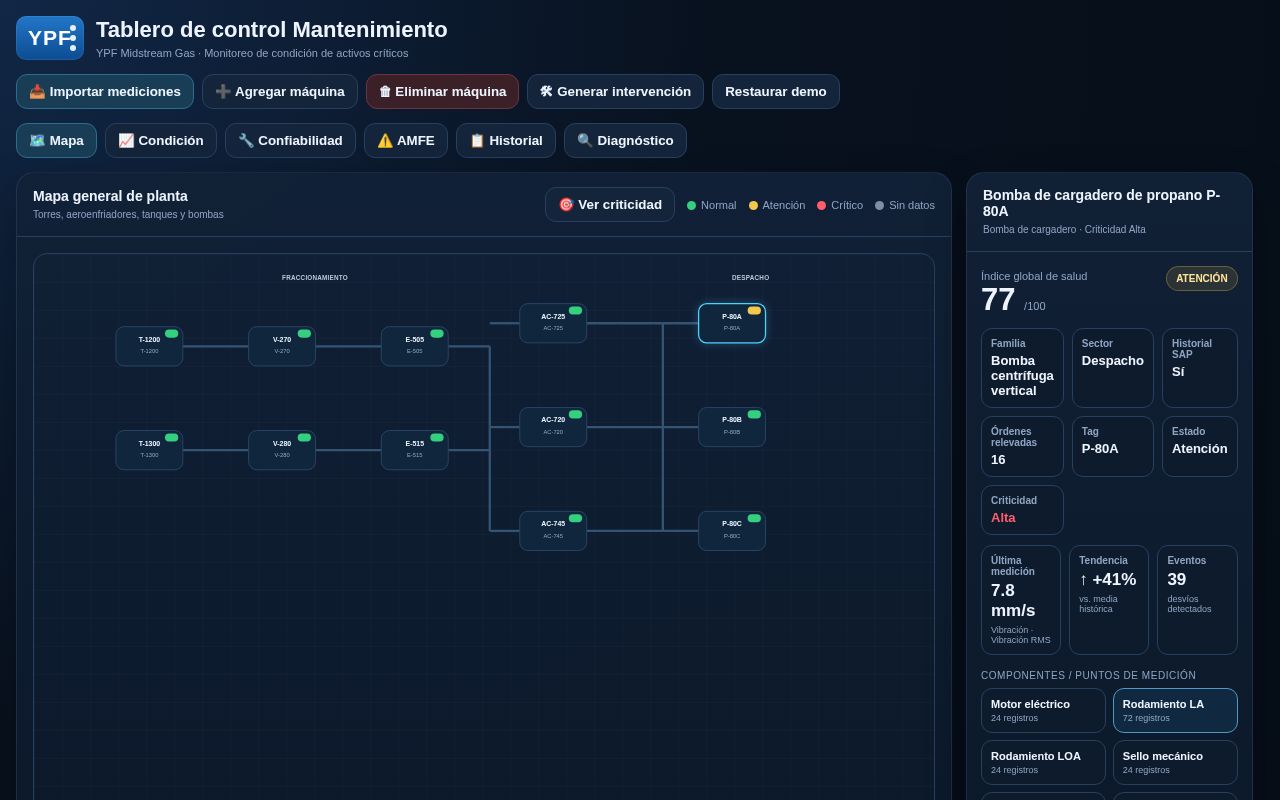
Task: Click the Sin datos legend entry
Action: [x=905, y=205]
